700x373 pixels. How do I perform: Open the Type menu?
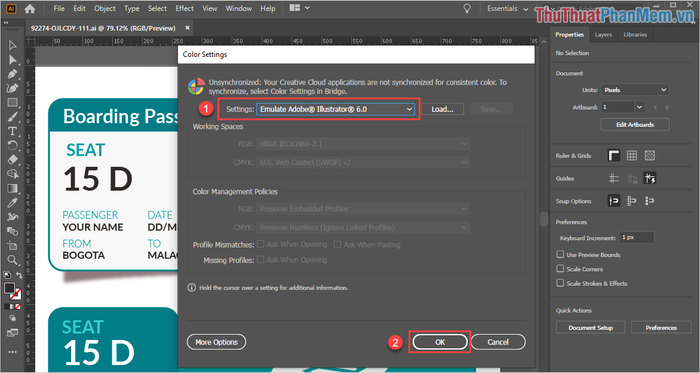(x=132, y=8)
